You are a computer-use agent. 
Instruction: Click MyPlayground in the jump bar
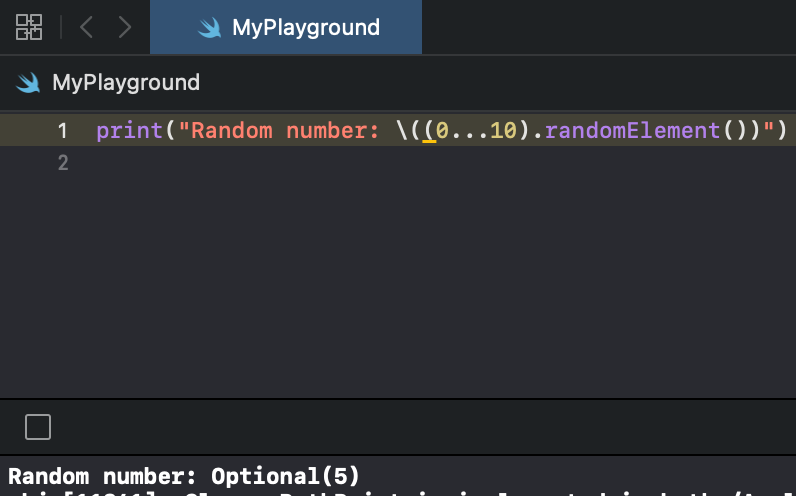point(126,83)
